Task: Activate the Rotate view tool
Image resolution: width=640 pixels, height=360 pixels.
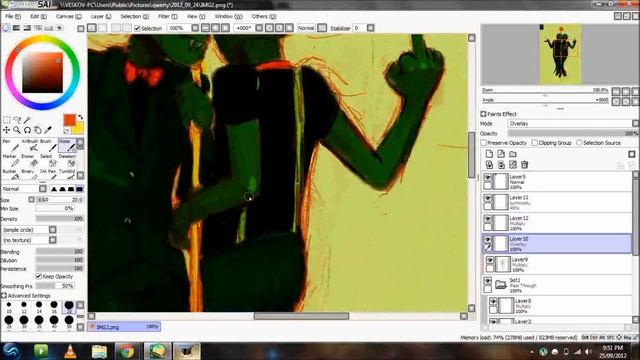Action: click(x=27, y=130)
